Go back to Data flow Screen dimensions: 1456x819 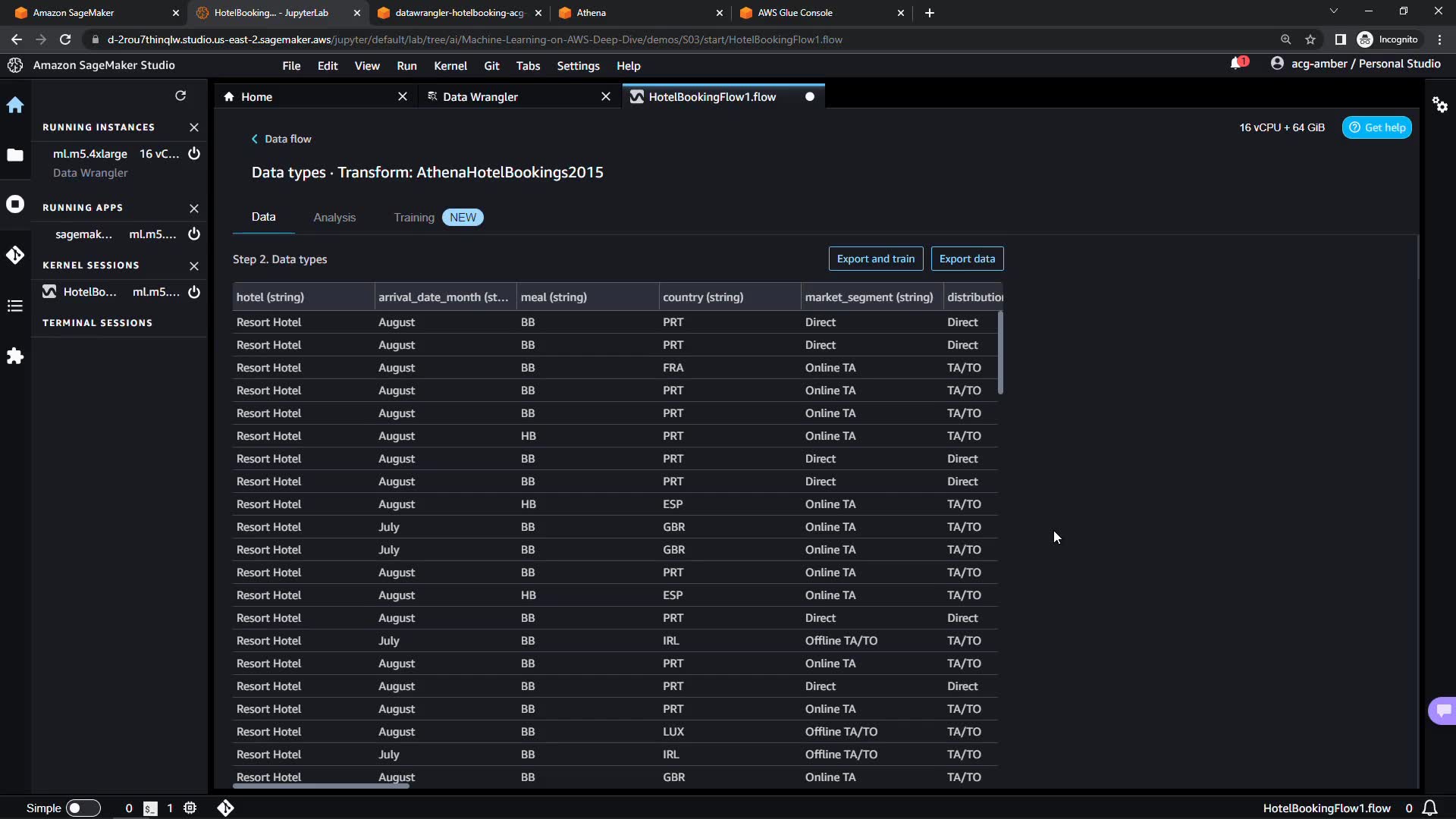(281, 139)
